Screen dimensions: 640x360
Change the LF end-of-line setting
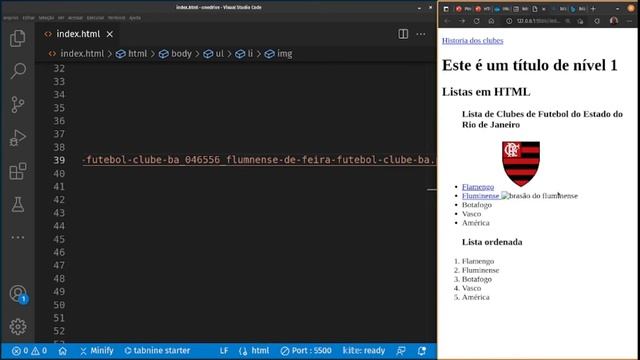point(224,351)
